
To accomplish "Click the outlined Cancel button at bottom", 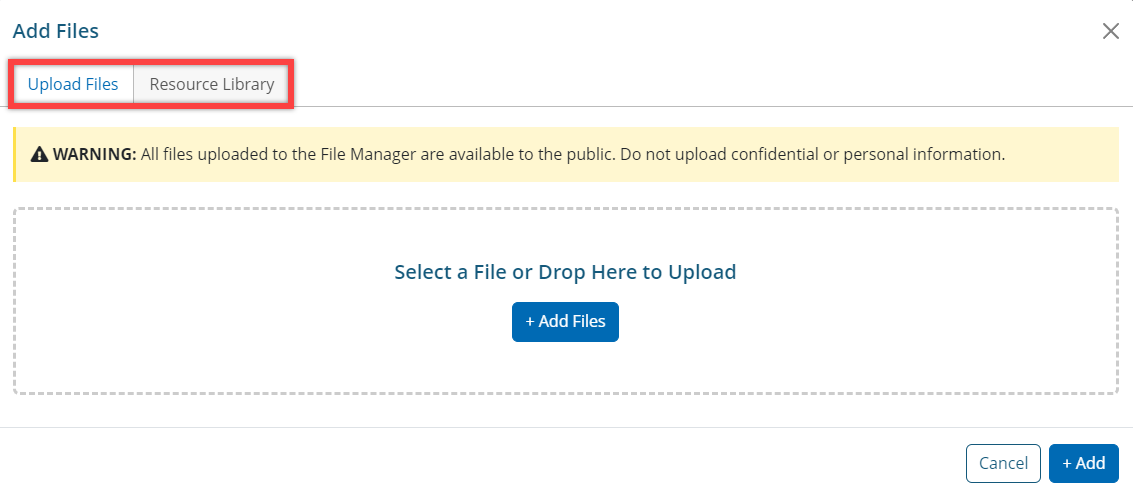I will [1003, 463].
